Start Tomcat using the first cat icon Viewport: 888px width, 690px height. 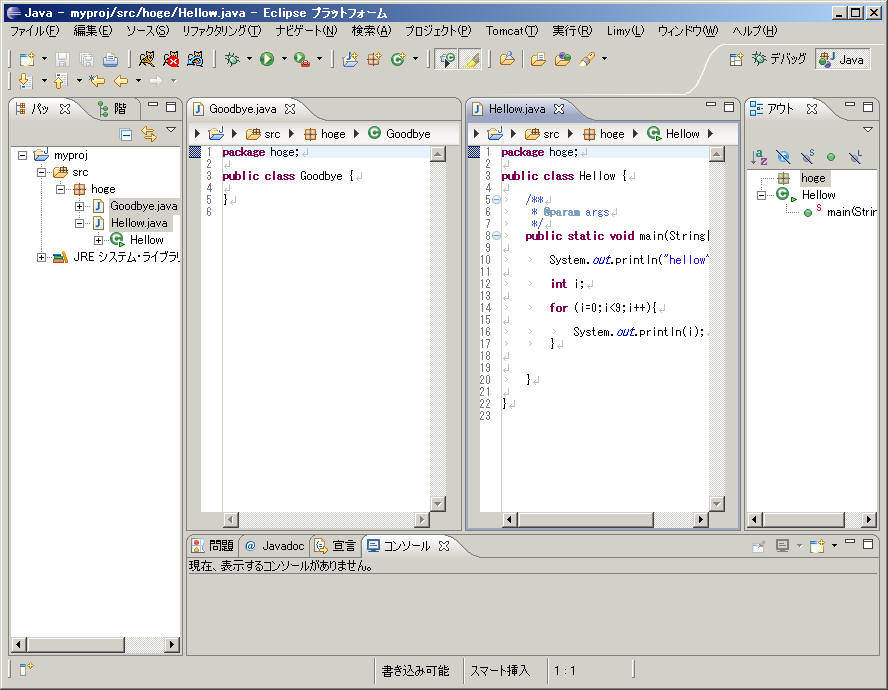click(147, 60)
